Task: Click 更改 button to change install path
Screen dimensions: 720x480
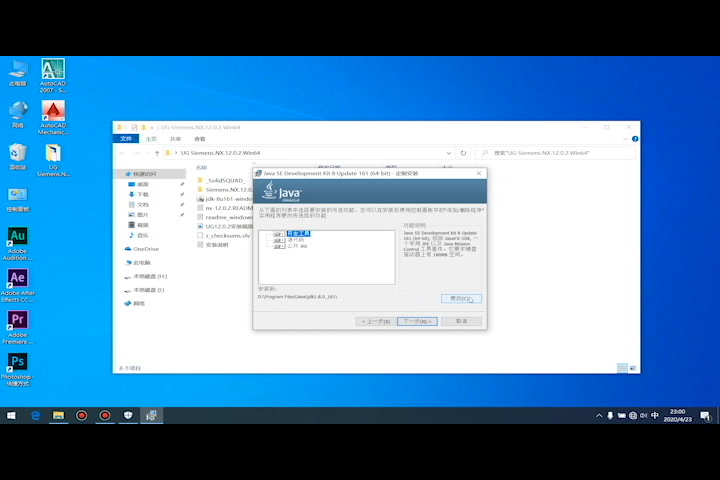Action: pos(461,298)
